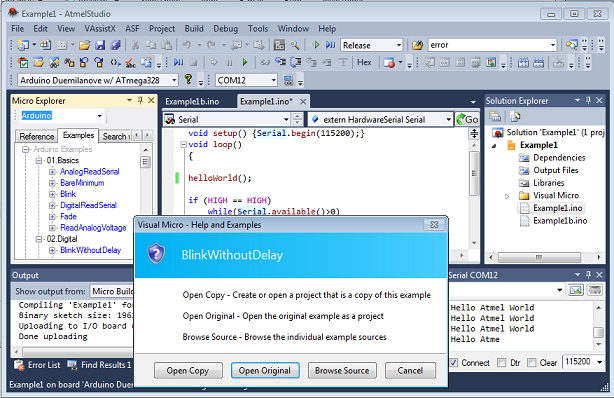Click the Hex display toolbar button
614x398 pixels.
[x=364, y=62]
